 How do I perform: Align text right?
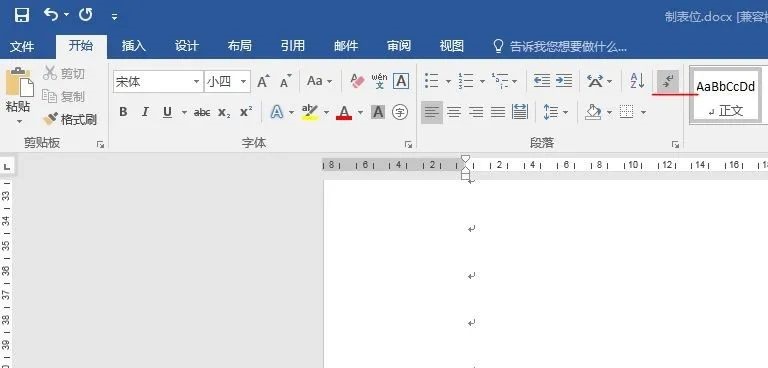pyautogui.click(x=476, y=113)
